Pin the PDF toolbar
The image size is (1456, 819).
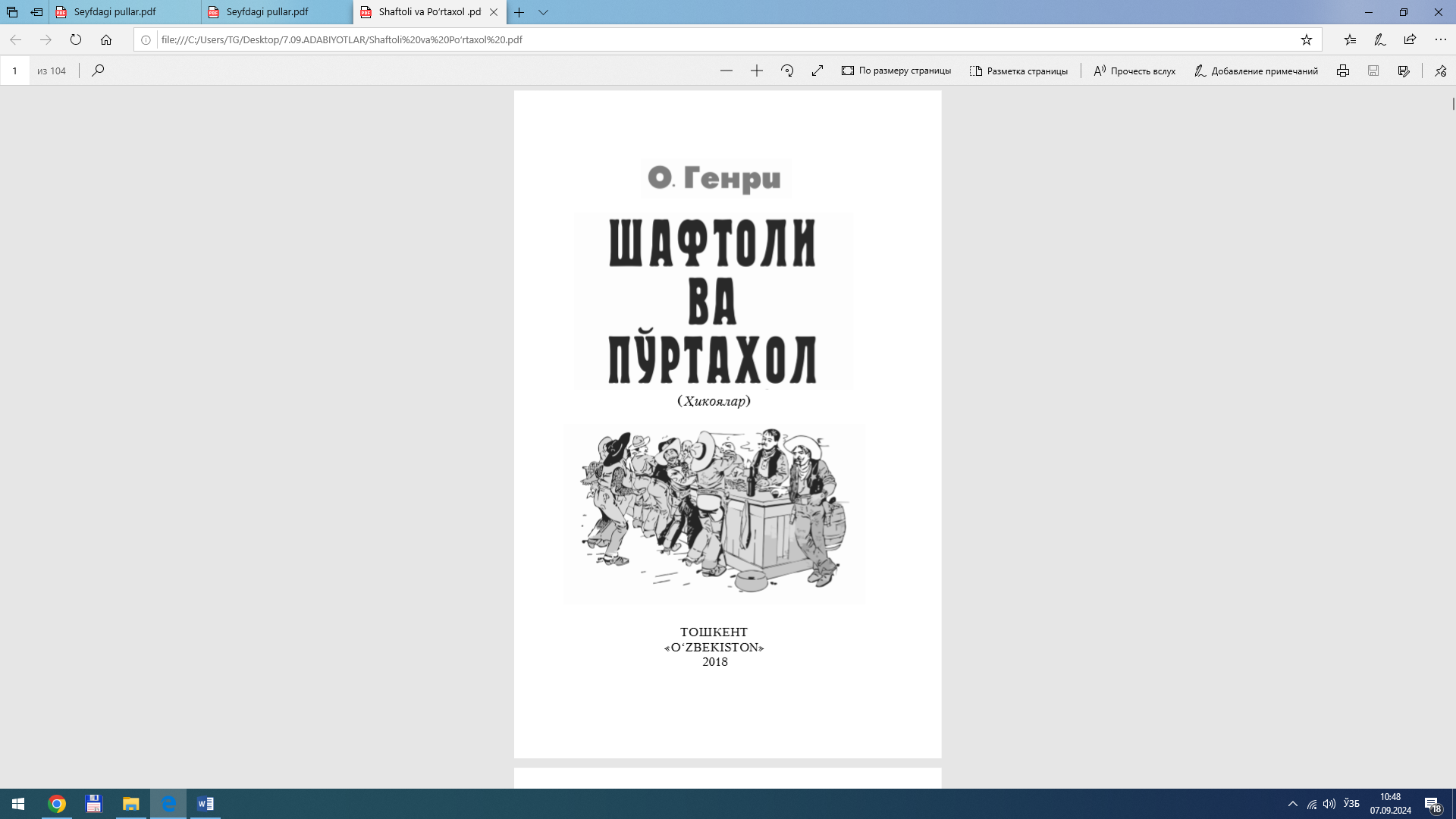pyautogui.click(x=1439, y=71)
